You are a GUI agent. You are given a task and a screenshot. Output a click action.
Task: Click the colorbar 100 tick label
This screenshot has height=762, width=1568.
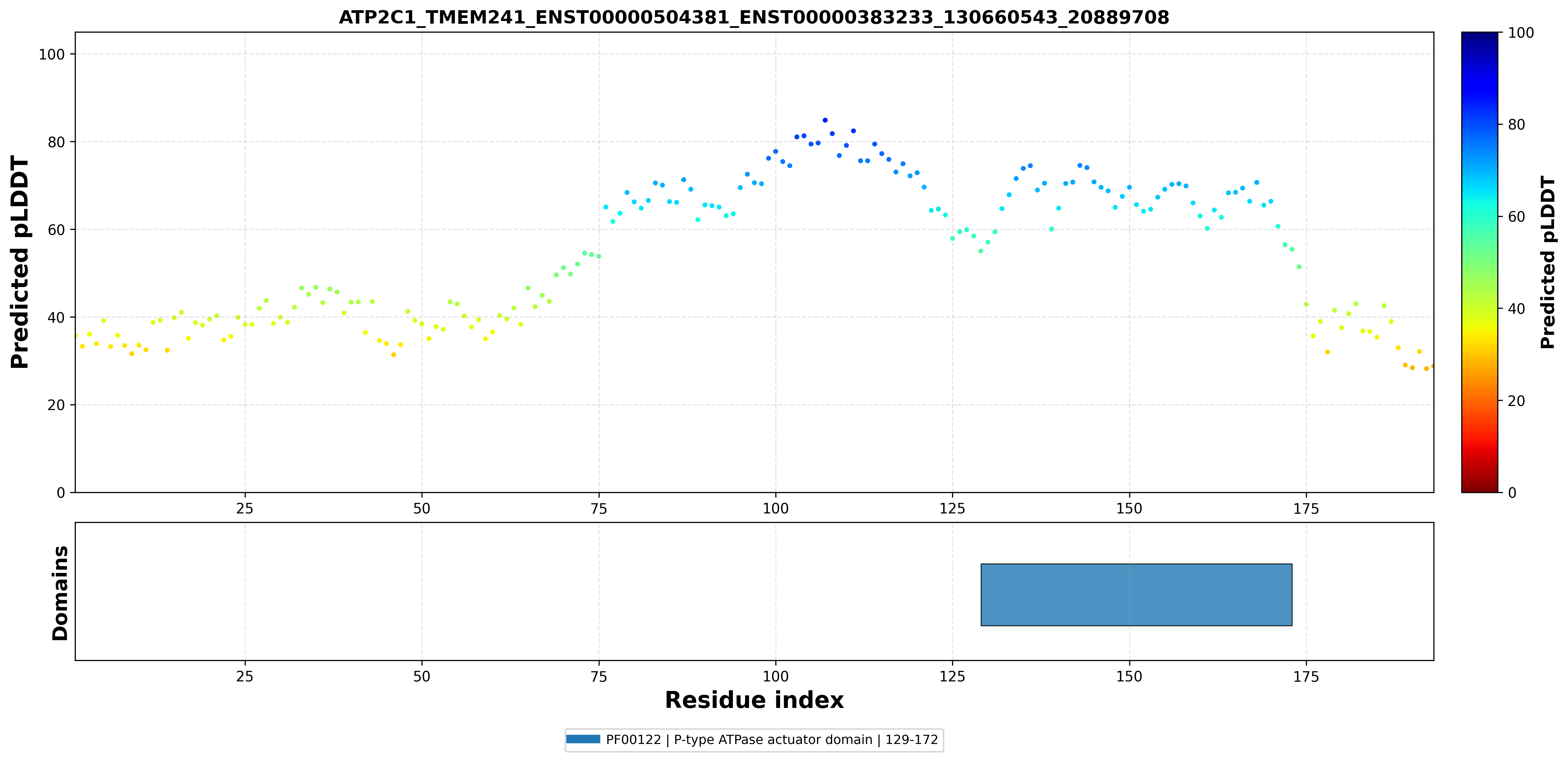point(1520,33)
